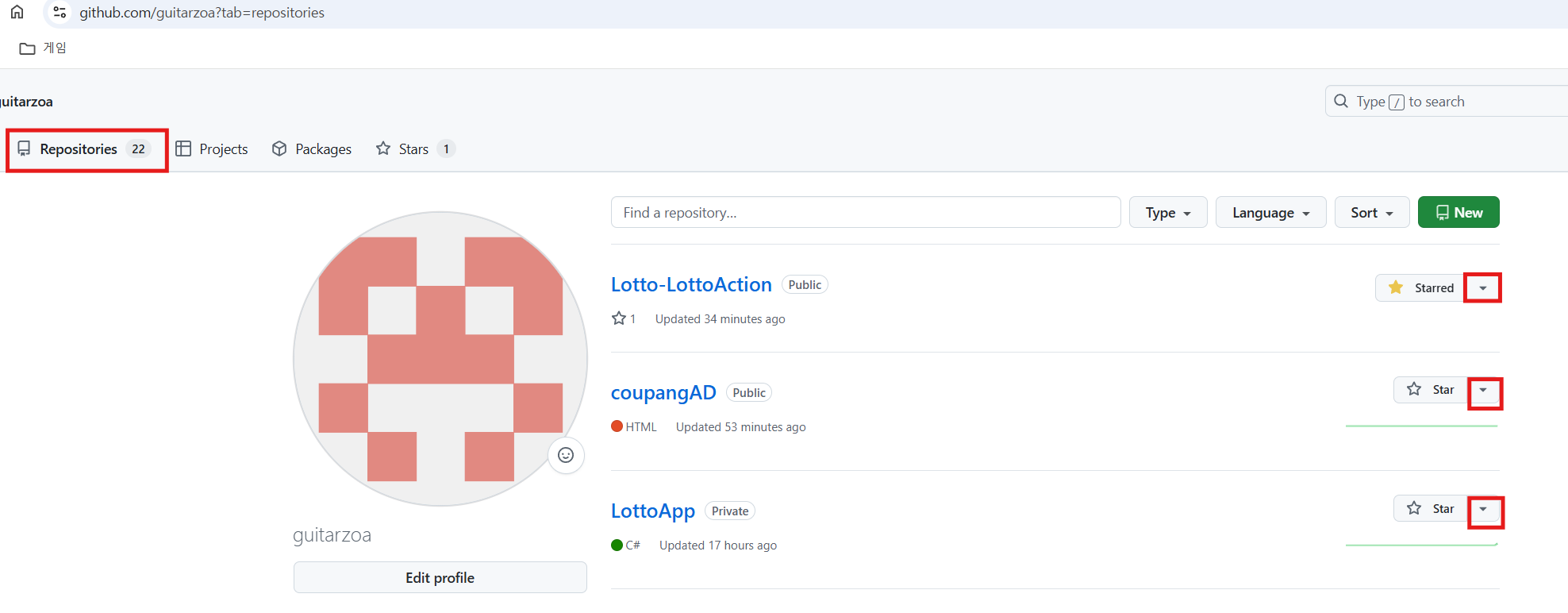
Task: Open site information icon in address bar
Action: 60,12
